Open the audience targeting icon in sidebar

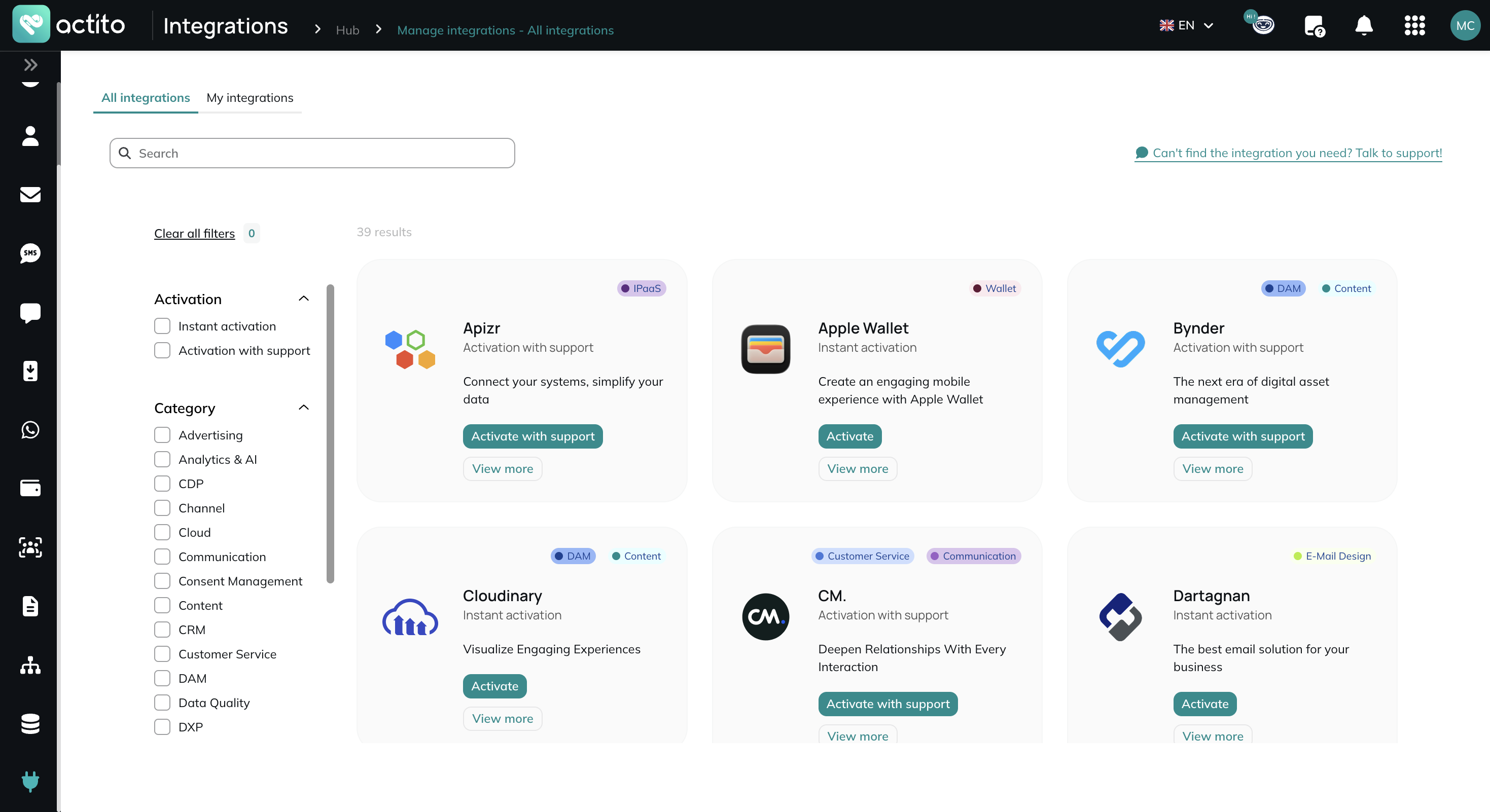[30, 547]
